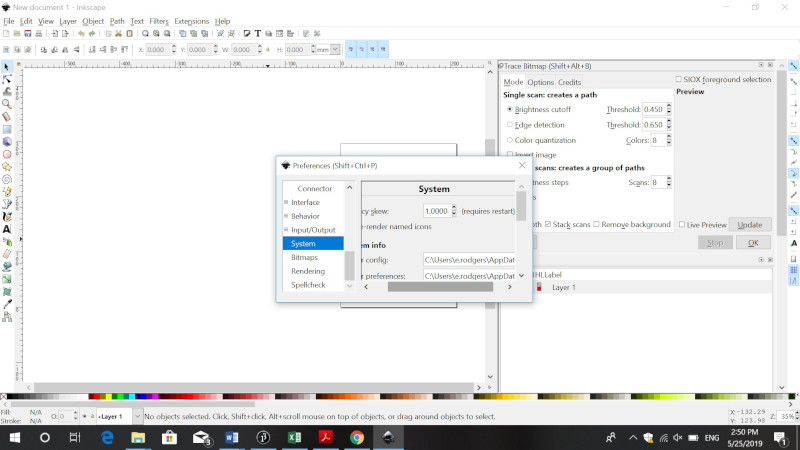Click OK in Trace Bitmap panel
The image size is (800, 450).
coord(753,243)
